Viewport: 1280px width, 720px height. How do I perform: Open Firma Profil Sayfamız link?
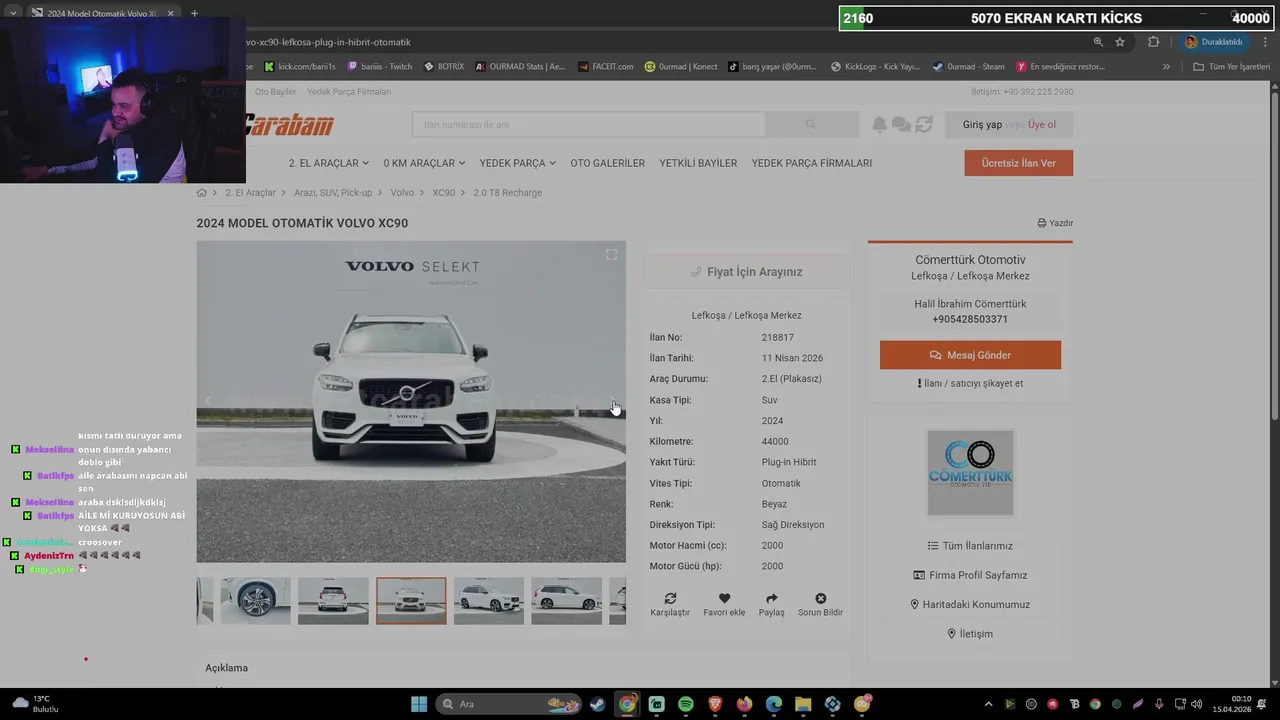tap(970, 575)
